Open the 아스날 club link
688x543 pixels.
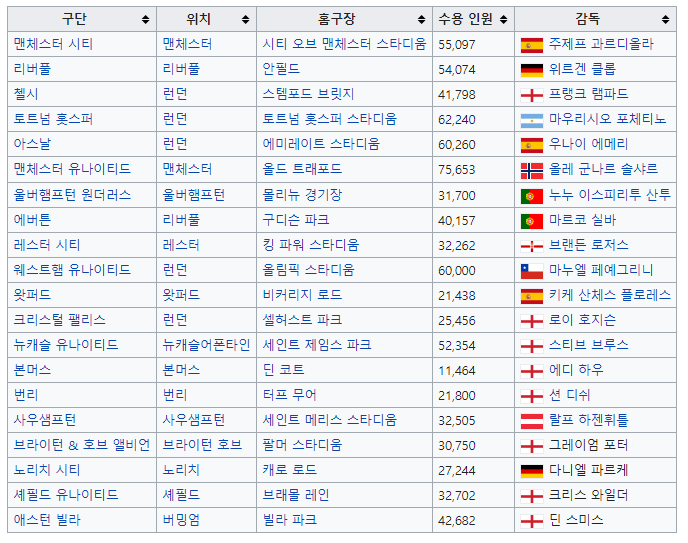pyautogui.click(x=32, y=144)
